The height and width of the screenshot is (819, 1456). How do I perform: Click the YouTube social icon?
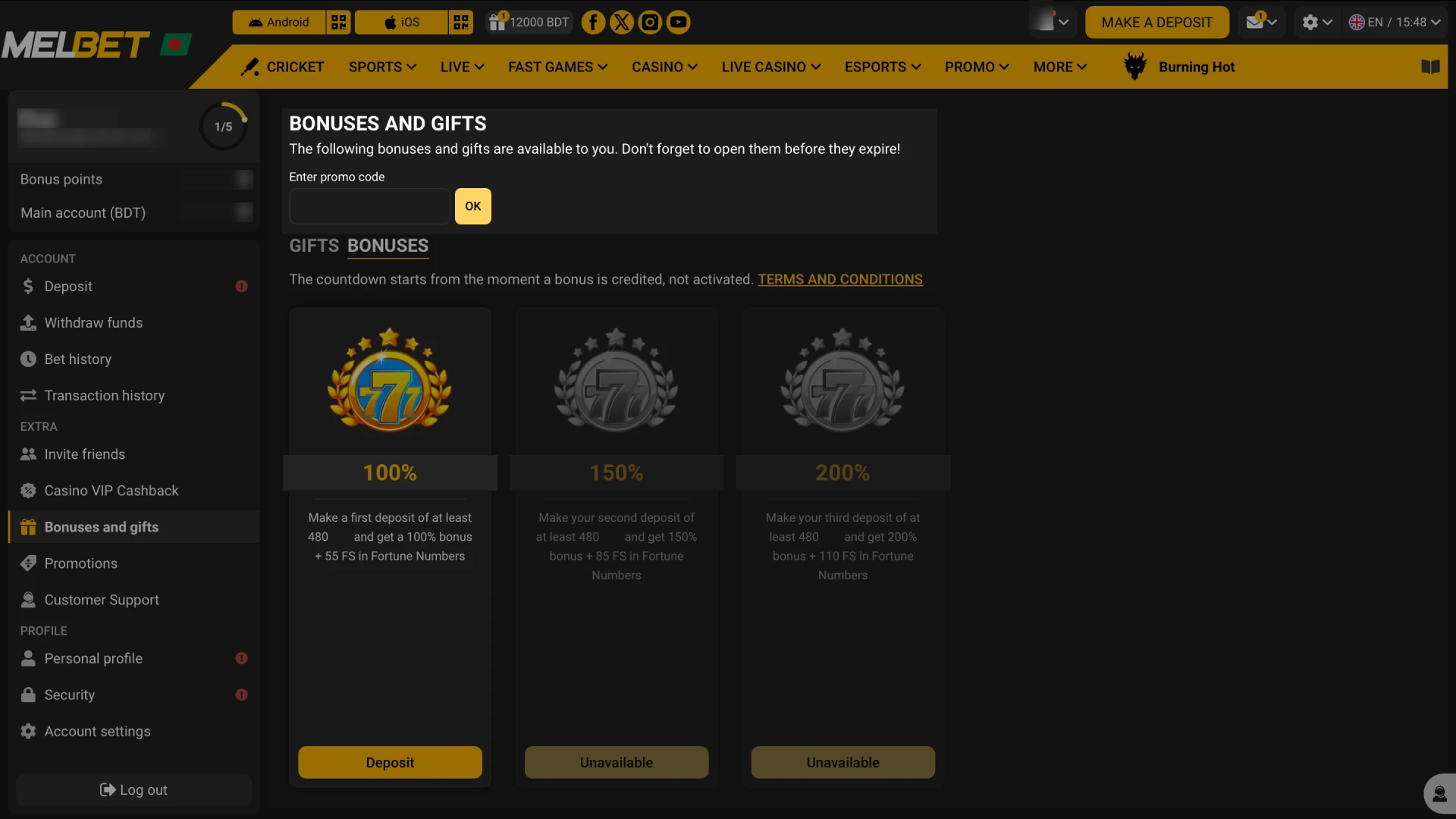click(678, 22)
